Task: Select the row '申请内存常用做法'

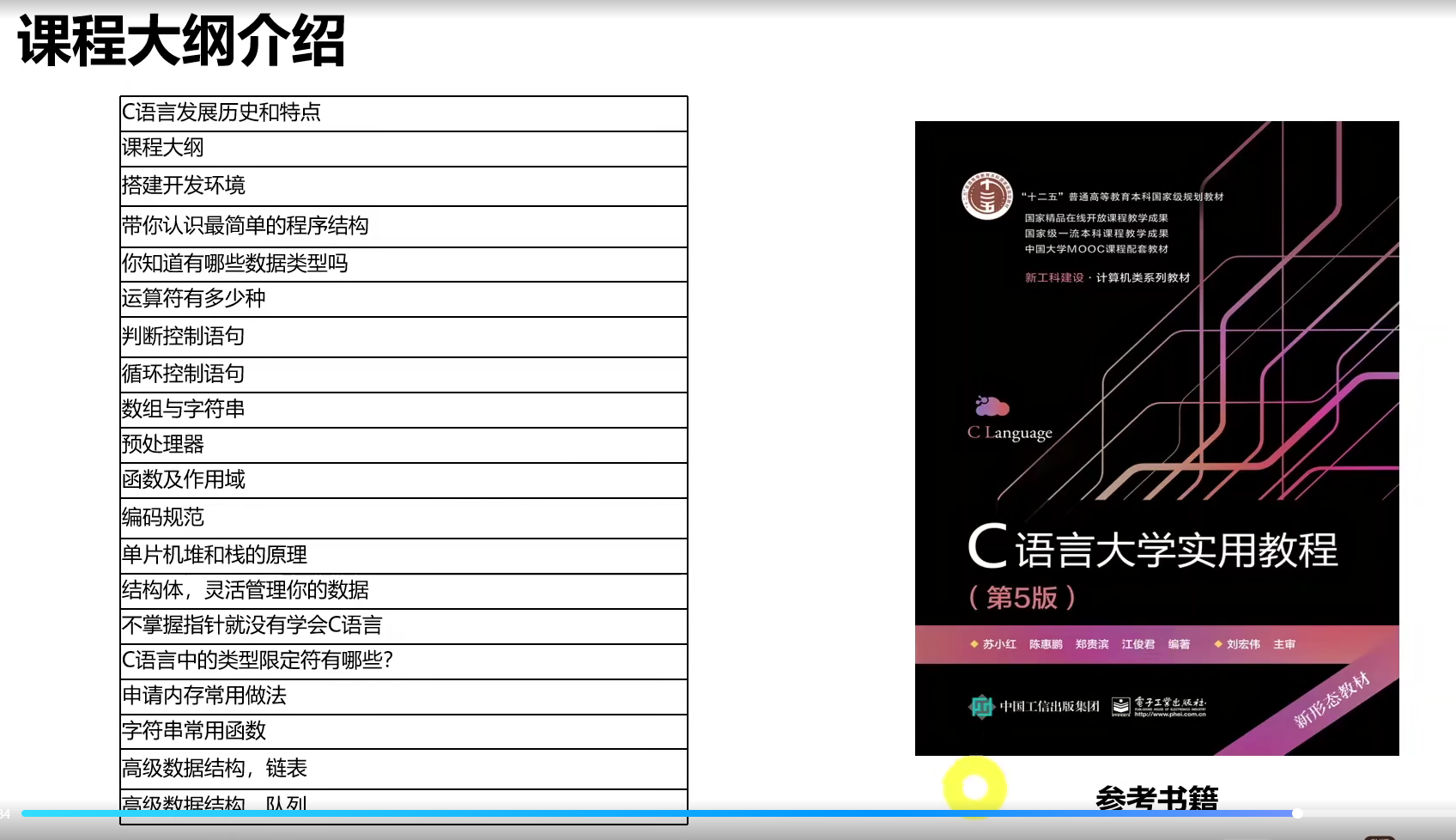Action: coord(403,697)
